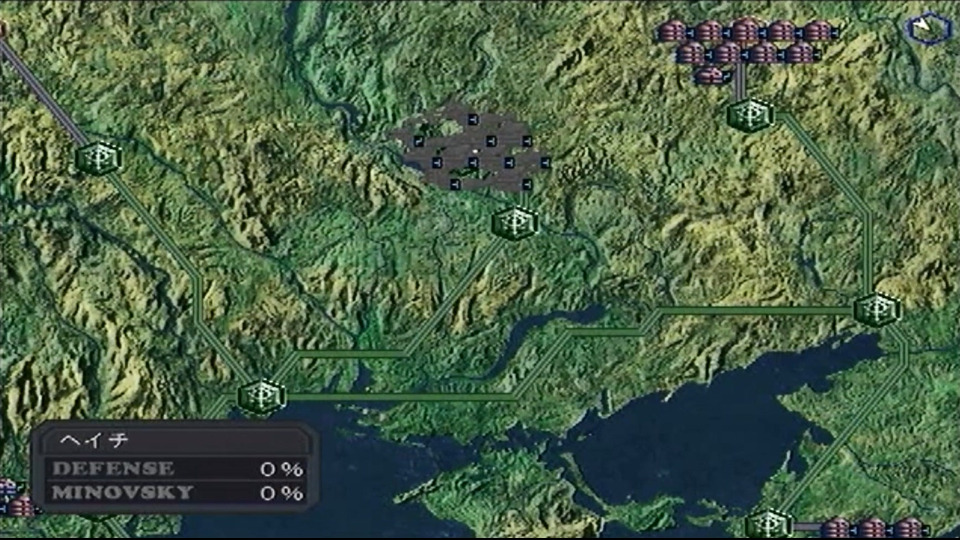
Task: Click the DEFENSE 0 % value
Action: (x=282, y=470)
